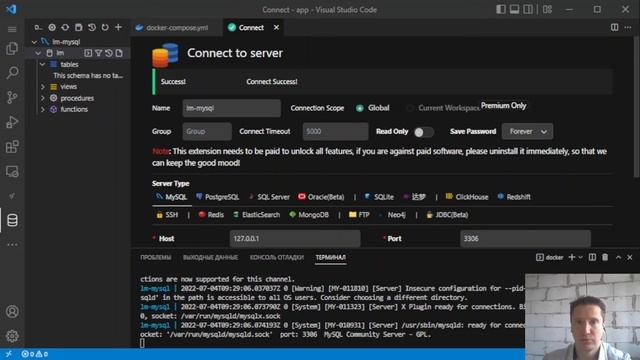Open the Save Password Forever dropdown

(x=527, y=131)
